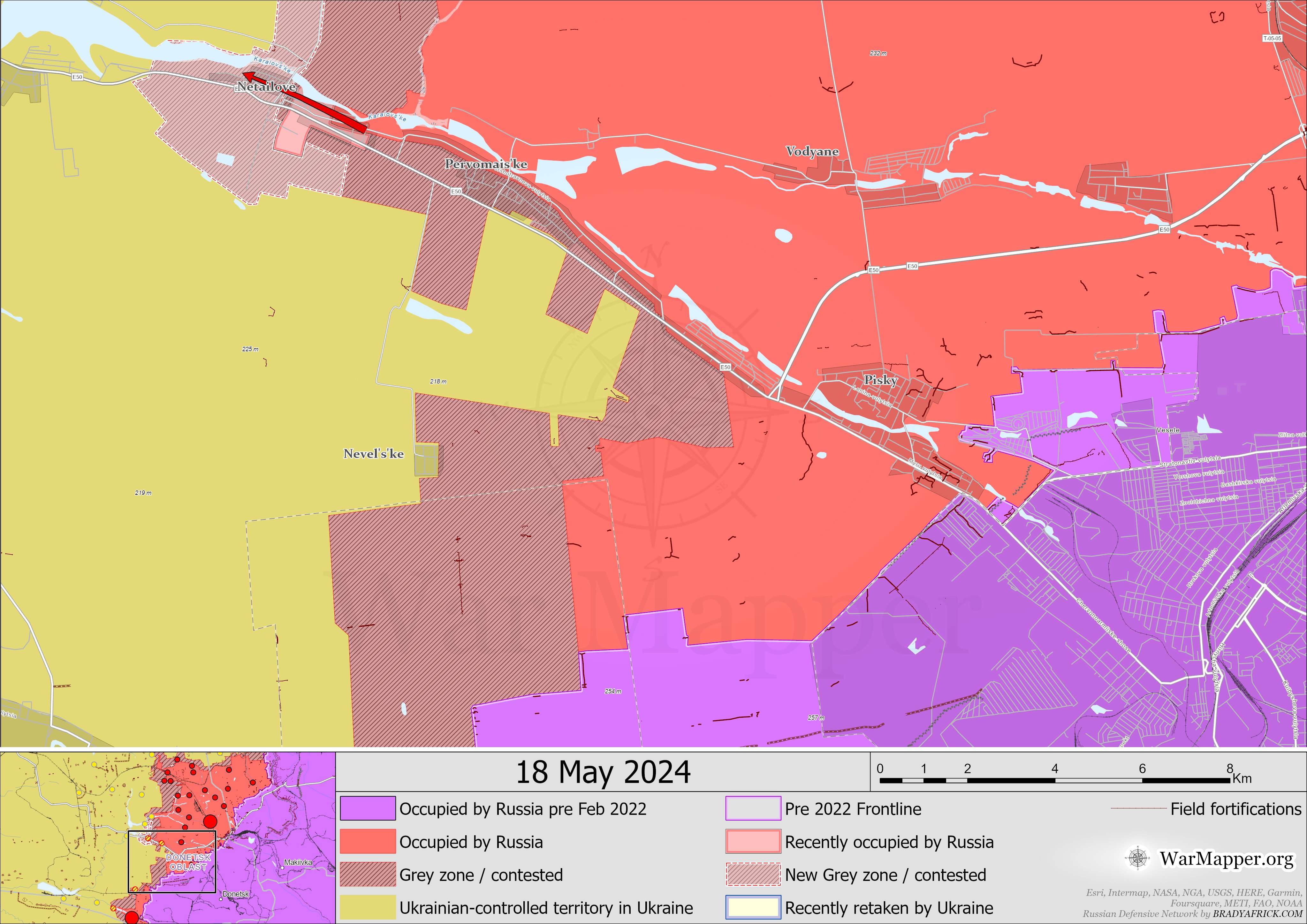Viewport: 1307px width, 924px height.
Task: Click the hatched 'Grey zone / contested' swatch
Action: (368, 875)
